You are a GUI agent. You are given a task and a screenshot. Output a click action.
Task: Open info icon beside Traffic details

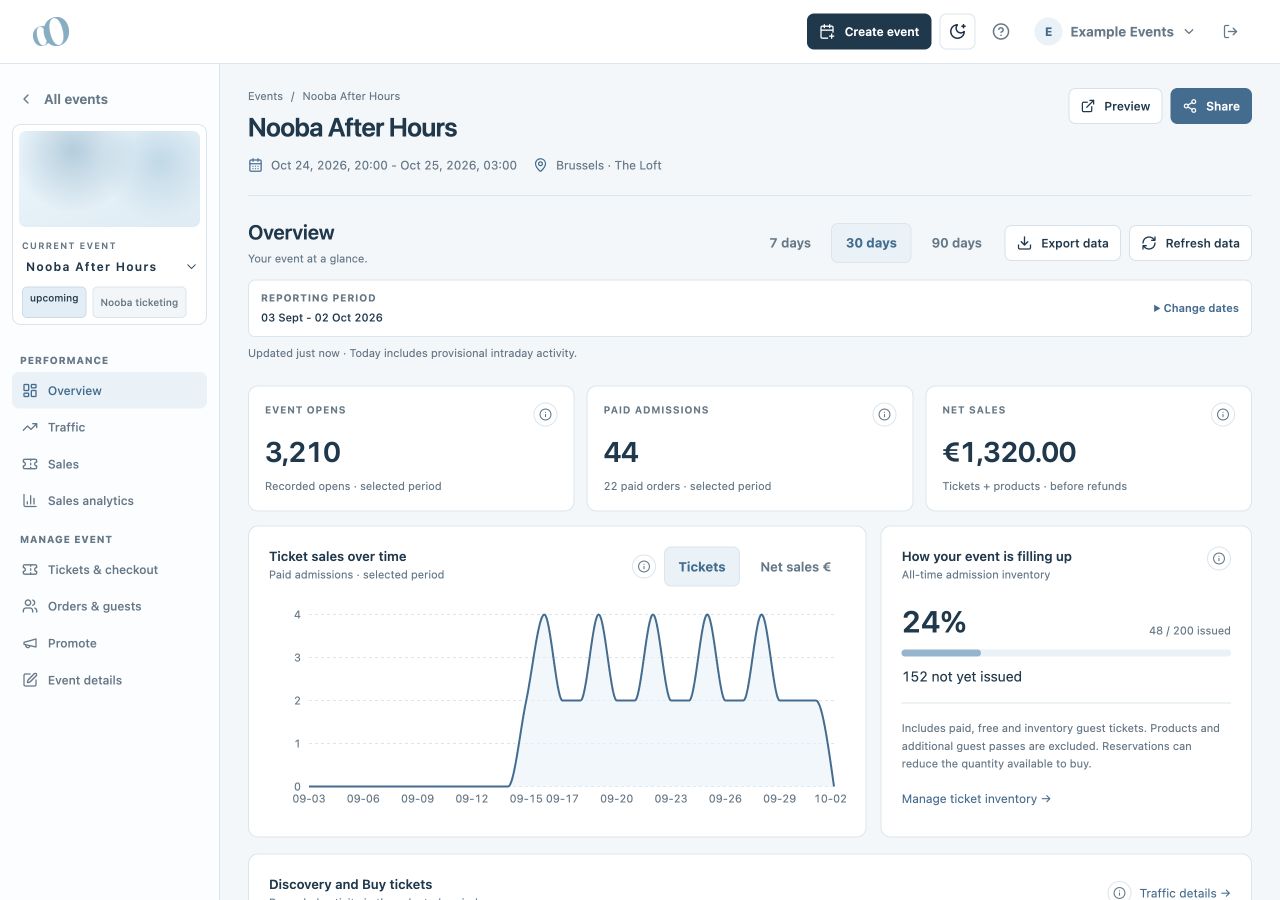(x=1120, y=892)
